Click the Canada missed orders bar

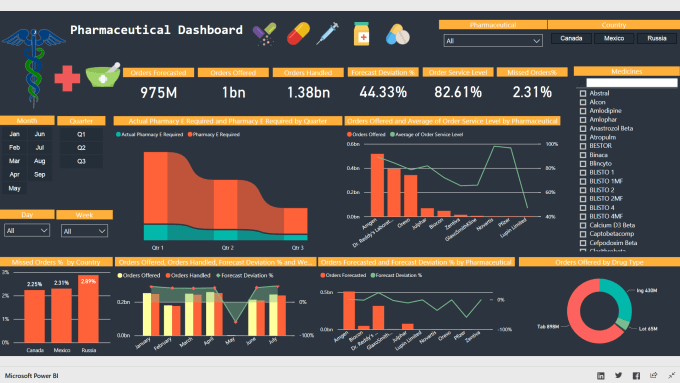coord(35,316)
